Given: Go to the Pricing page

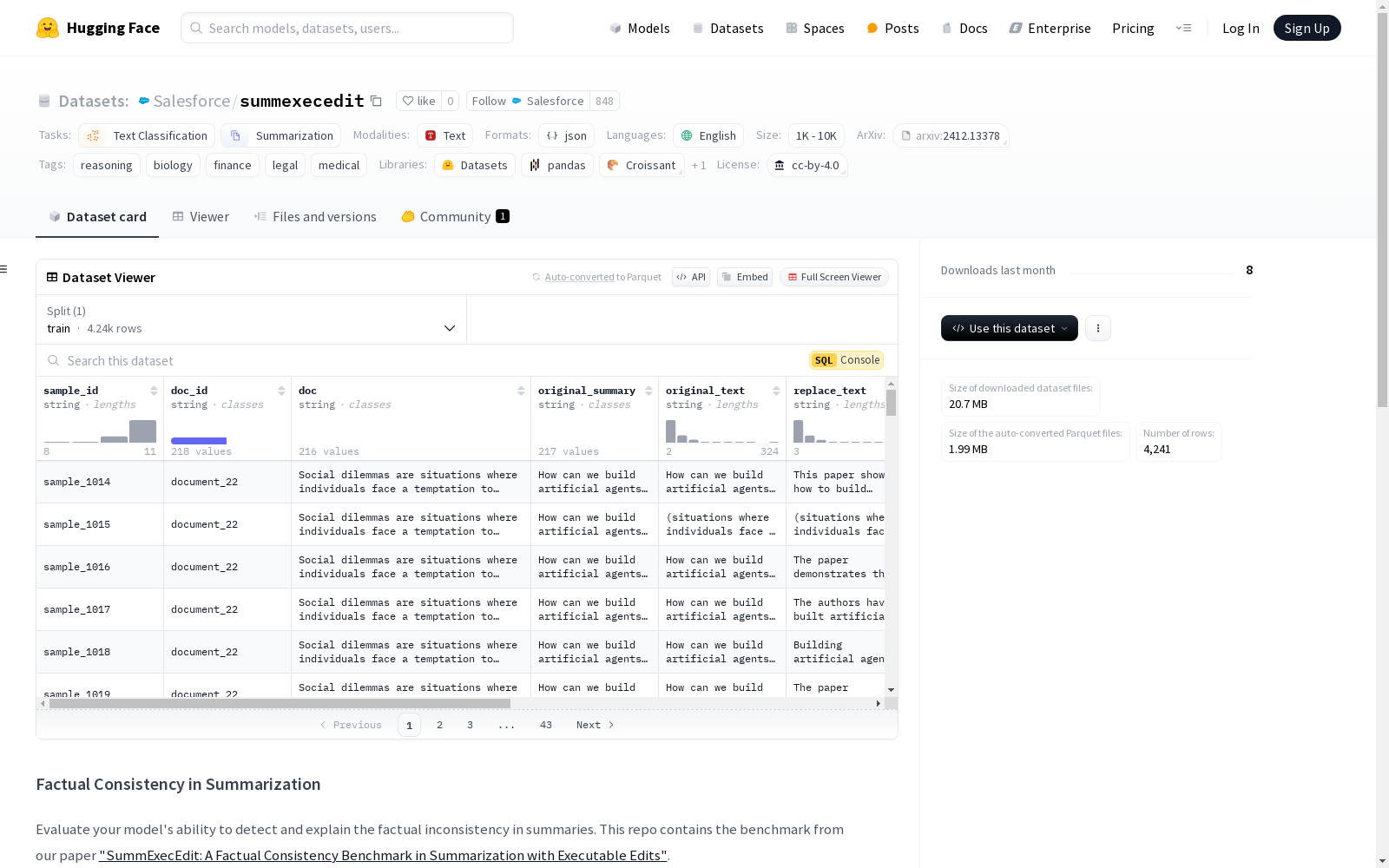Looking at the screenshot, I should [1133, 28].
